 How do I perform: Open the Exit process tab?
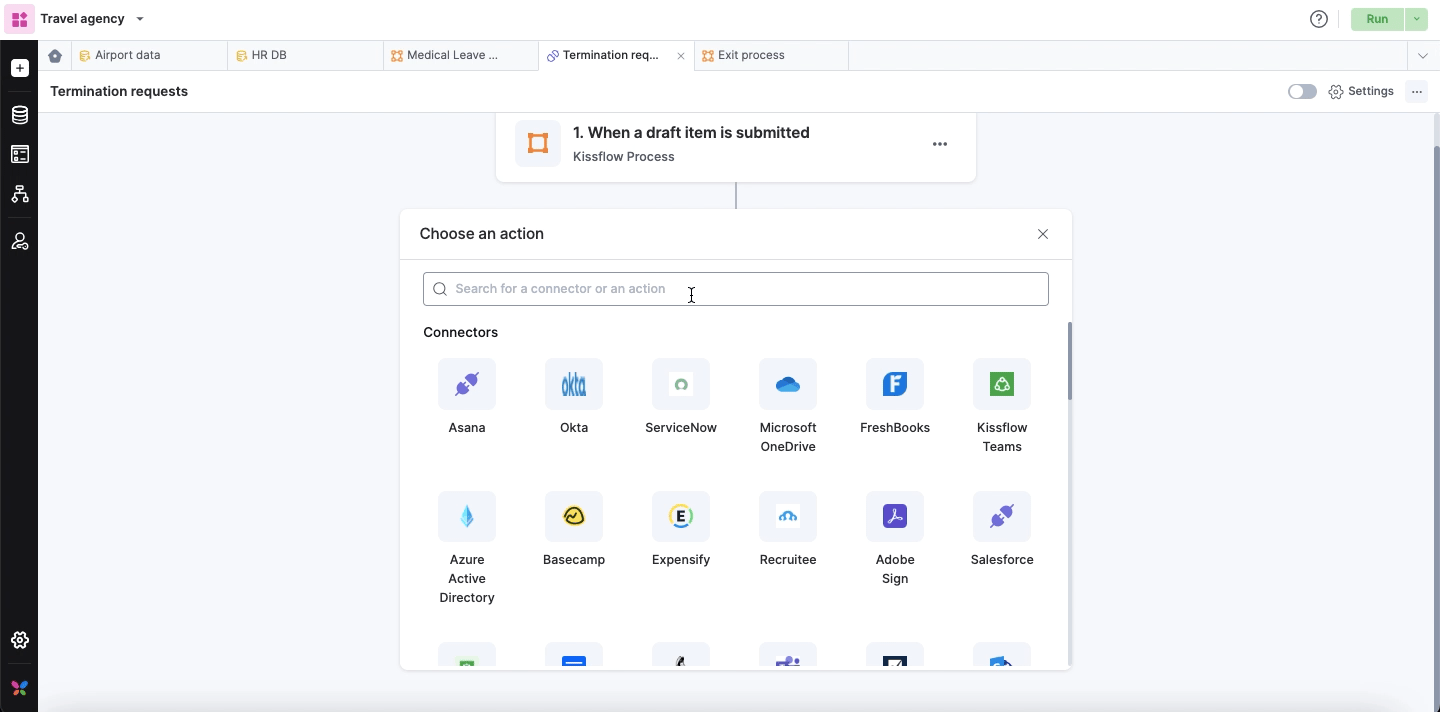(750, 56)
